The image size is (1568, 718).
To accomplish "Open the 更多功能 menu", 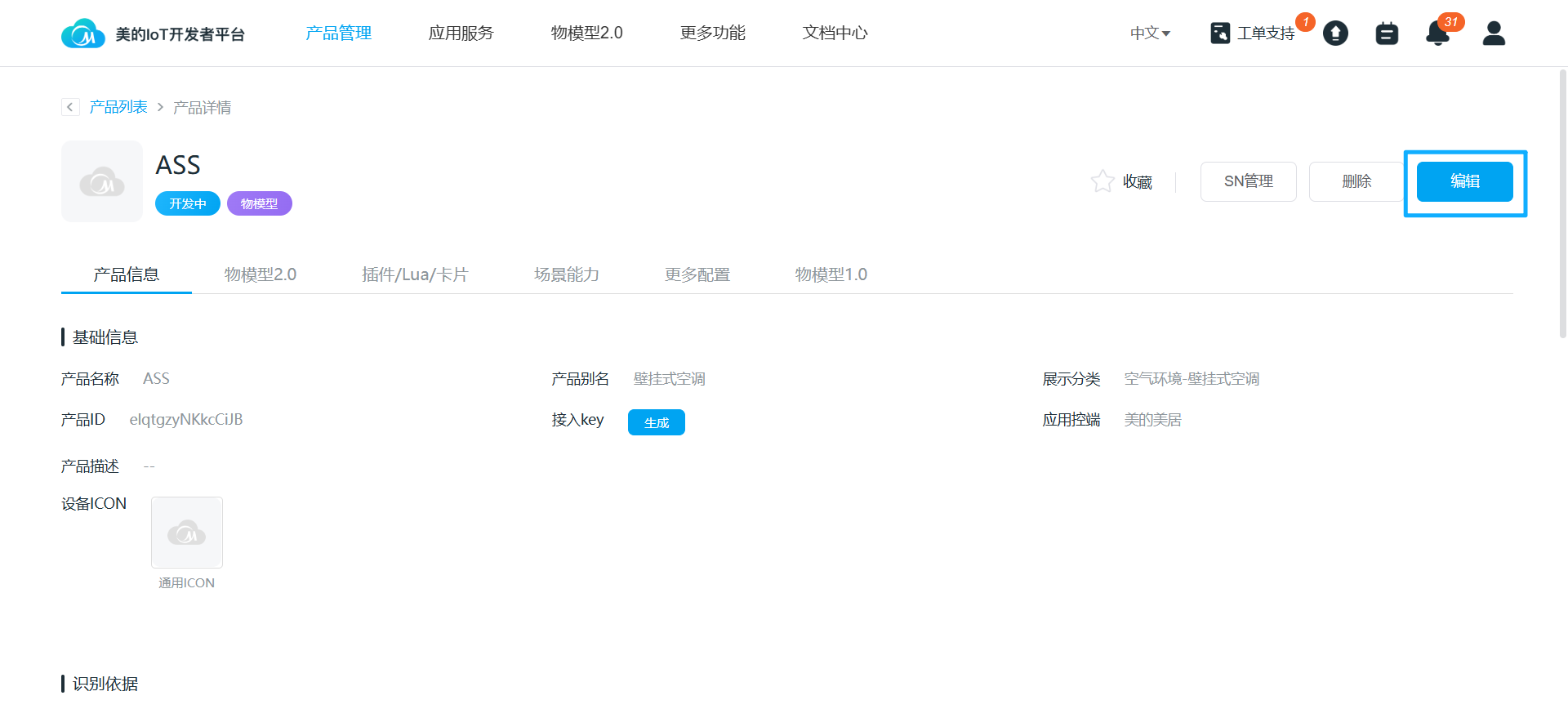I will click(x=712, y=33).
